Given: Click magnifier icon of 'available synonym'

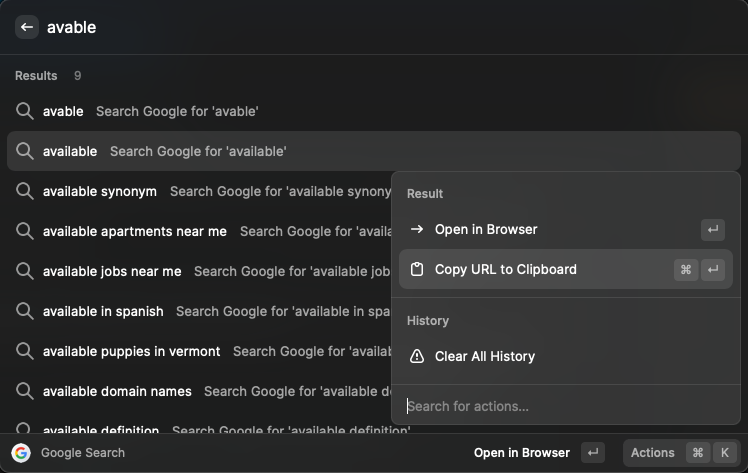Looking at the screenshot, I should (x=24, y=191).
